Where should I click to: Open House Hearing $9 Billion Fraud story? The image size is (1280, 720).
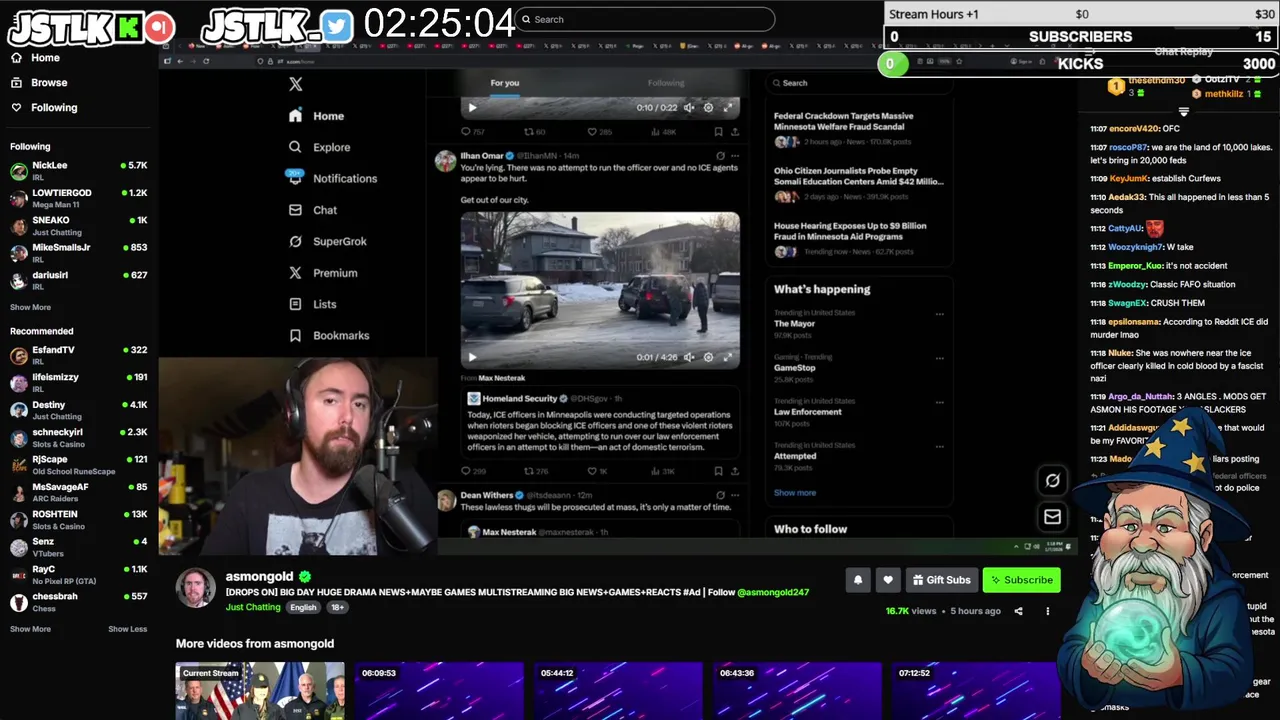[860, 238]
